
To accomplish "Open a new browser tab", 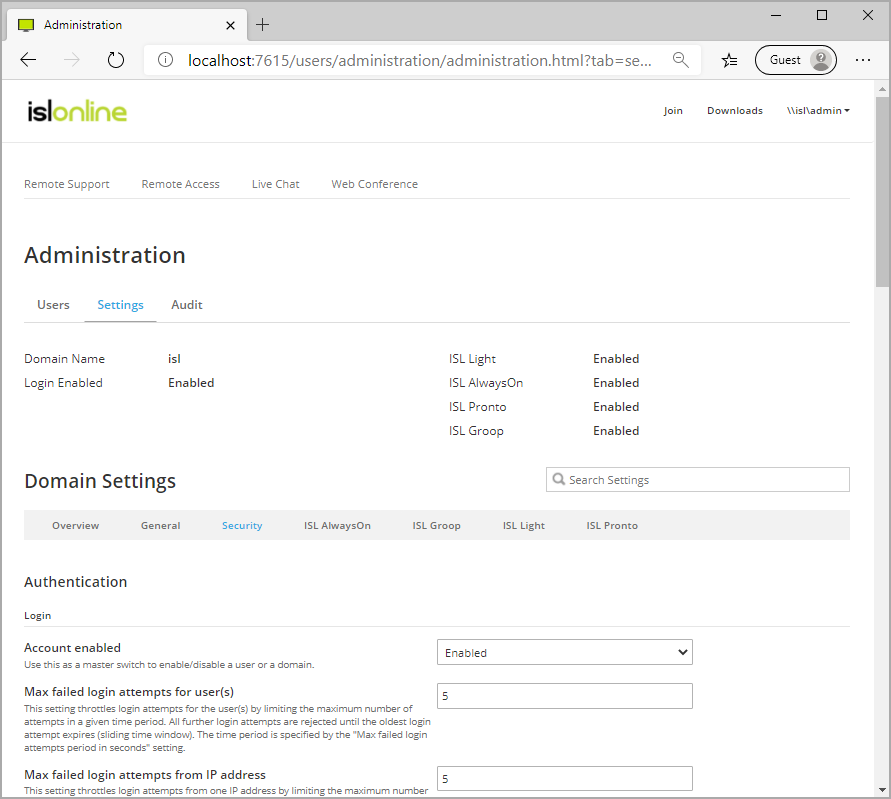I will pyautogui.click(x=263, y=24).
